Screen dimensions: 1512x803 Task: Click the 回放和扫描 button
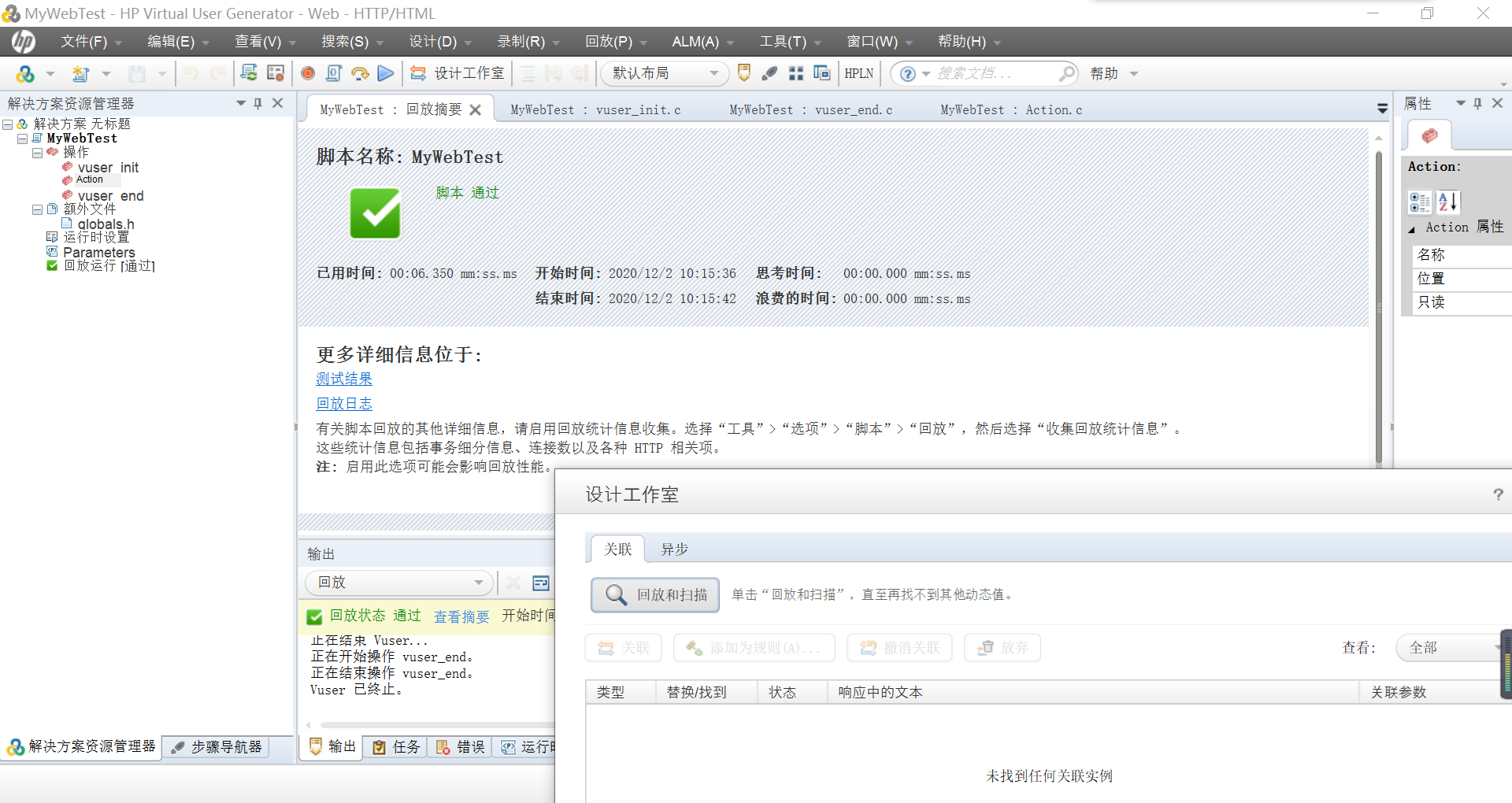point(655,595)
